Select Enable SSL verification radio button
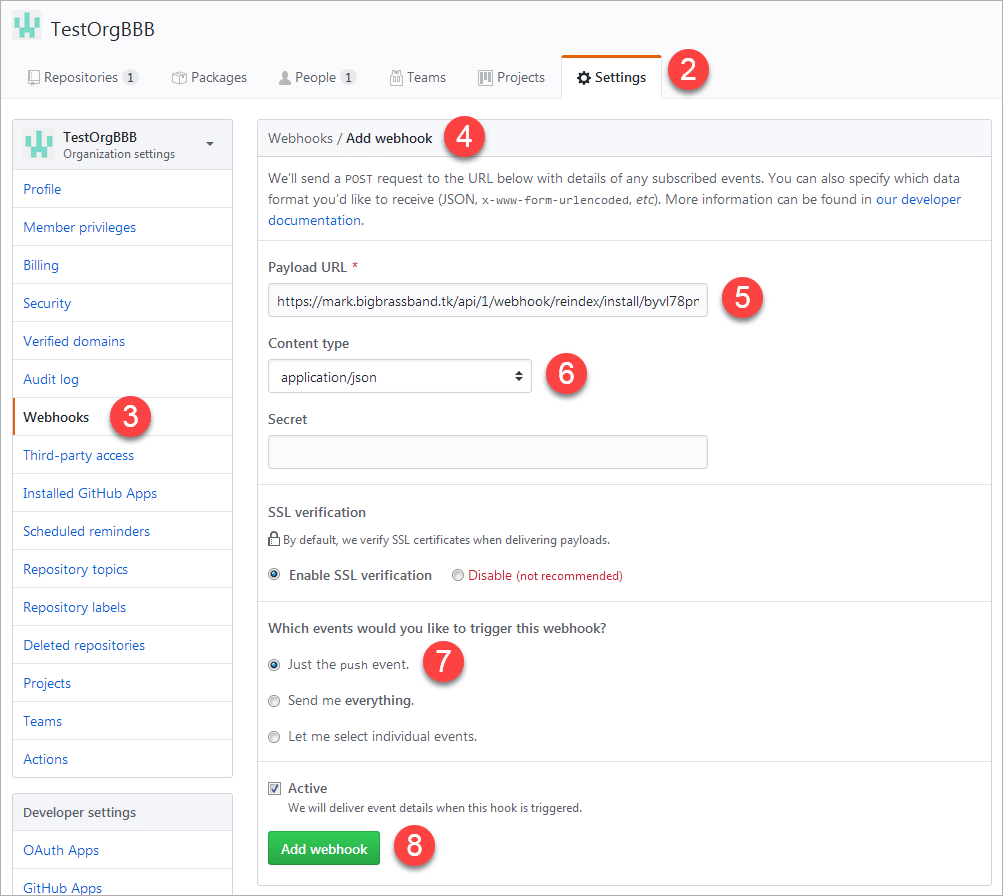Viewport: 1003px width, 896px height. point(274,575)
